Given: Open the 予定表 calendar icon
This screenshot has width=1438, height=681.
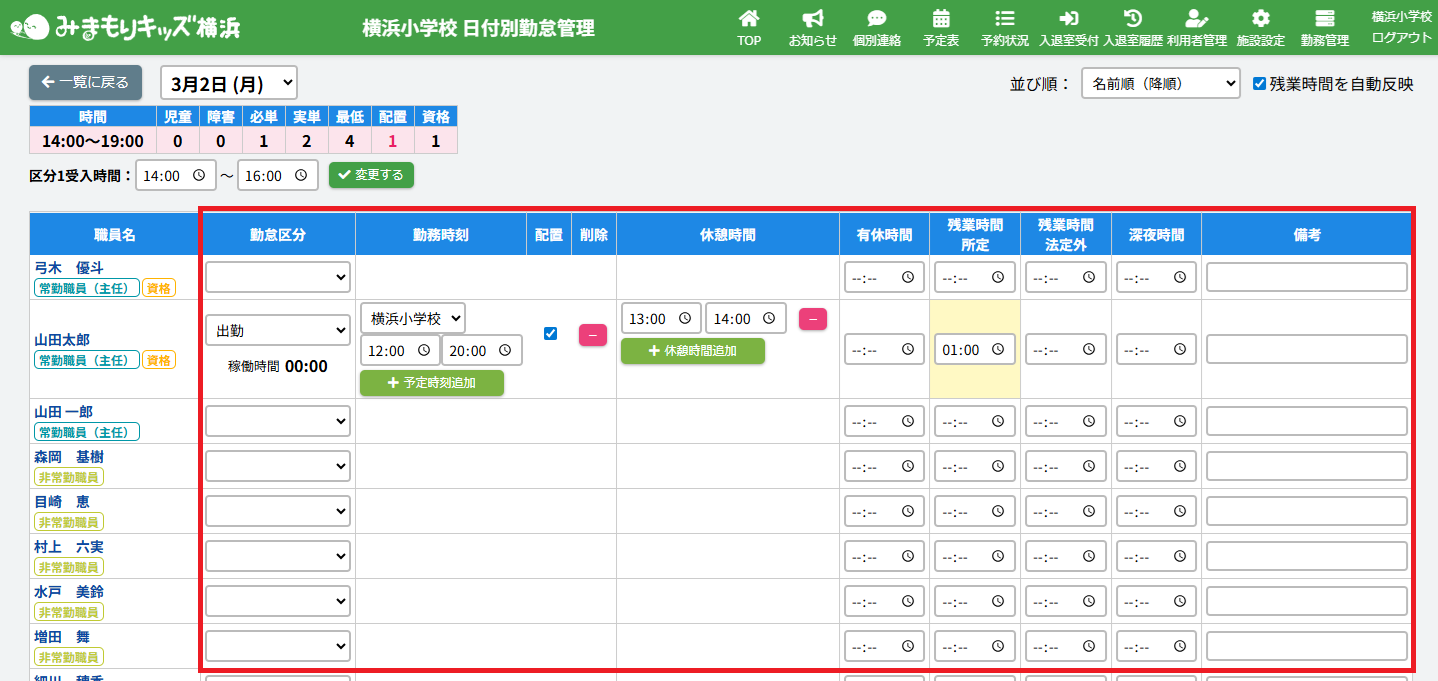Looking at the screenshot, I should pyautogui.click(x=940, y=19).
